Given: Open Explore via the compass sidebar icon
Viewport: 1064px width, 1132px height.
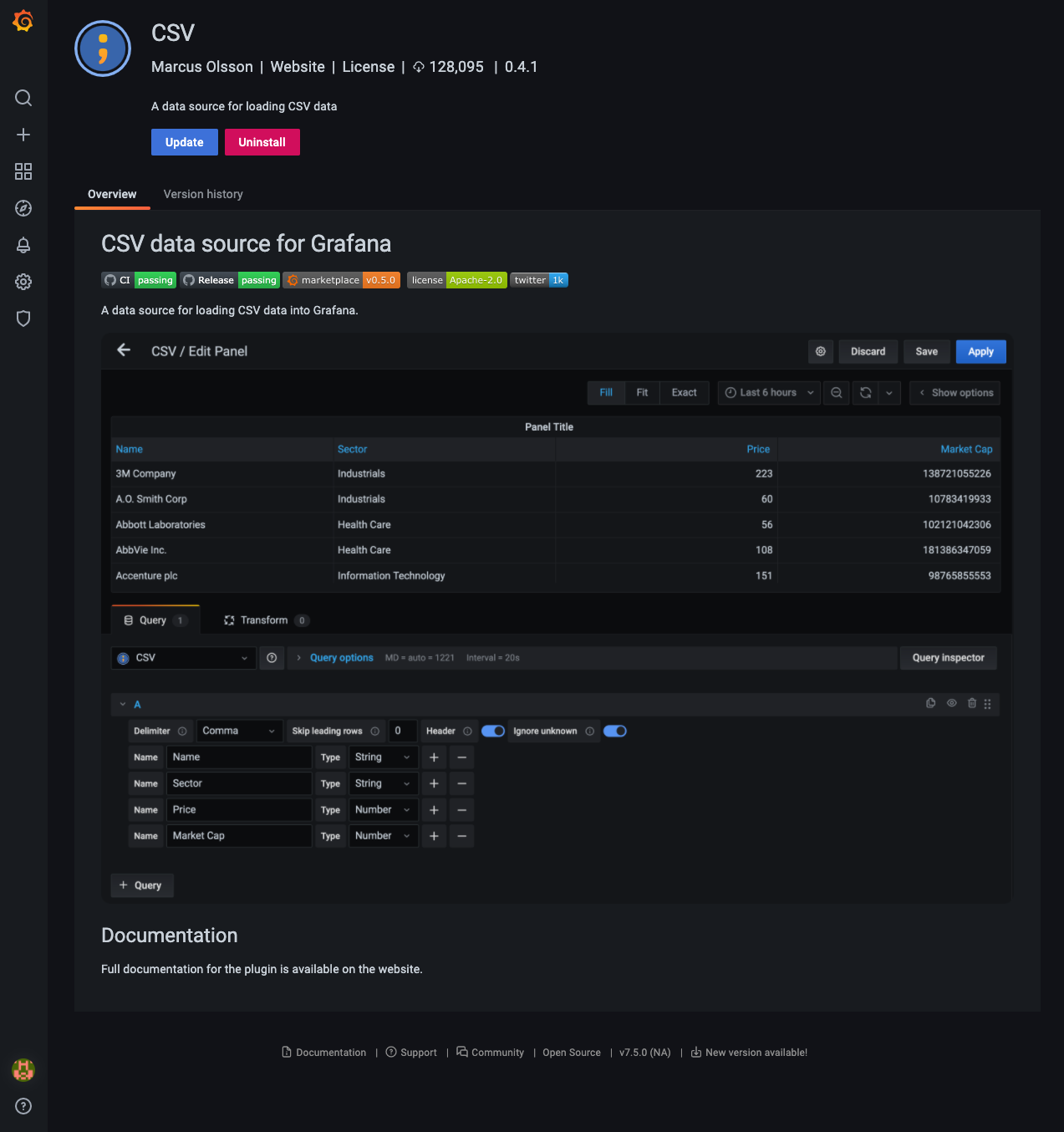Looking at the screenshot, I should pyautogui.click(x=23, y=208).
